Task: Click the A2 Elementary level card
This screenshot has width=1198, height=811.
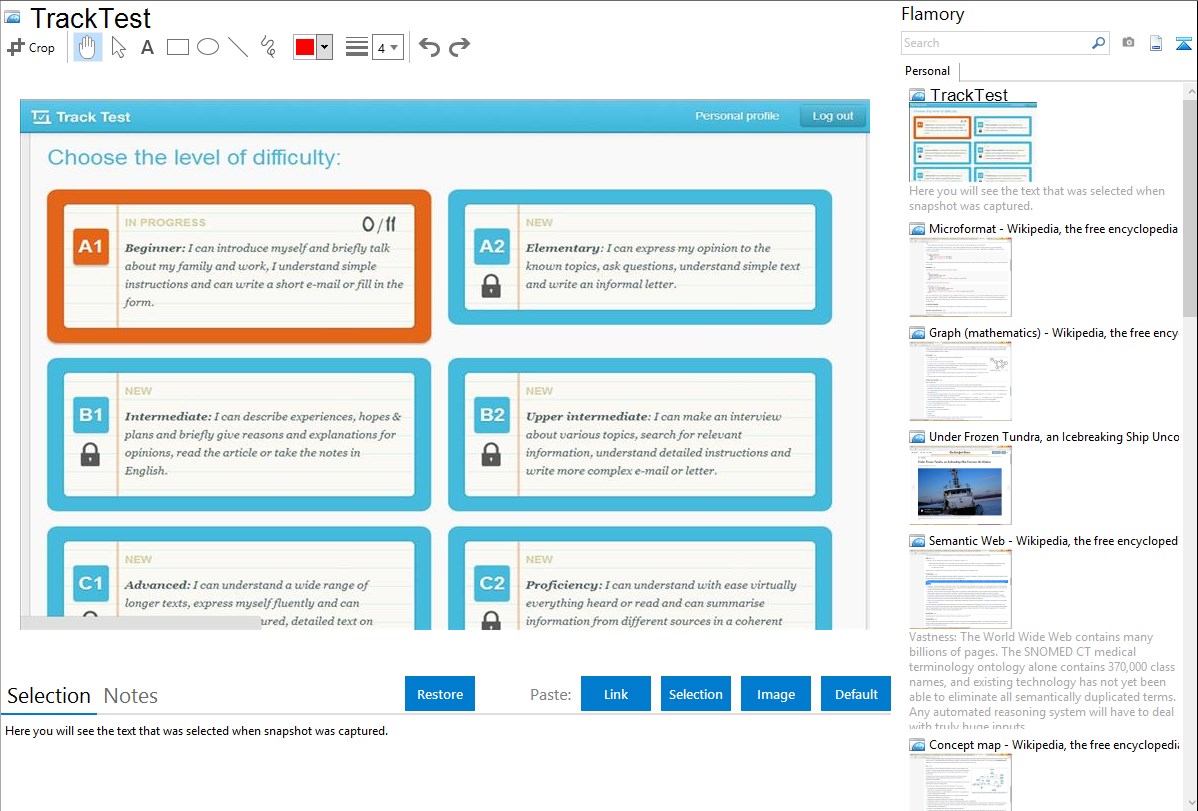Action: point(640,257)
